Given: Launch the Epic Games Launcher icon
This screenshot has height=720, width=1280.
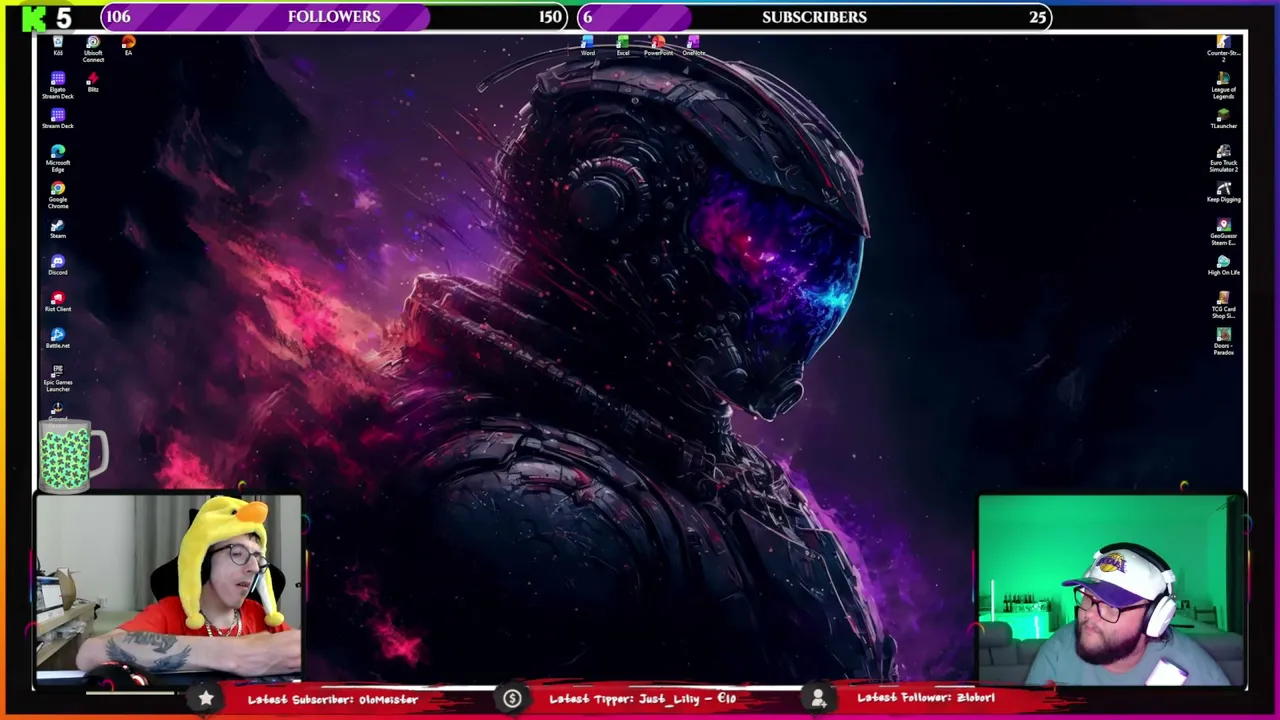Looking at the screenshot, I should pos(58,378).
